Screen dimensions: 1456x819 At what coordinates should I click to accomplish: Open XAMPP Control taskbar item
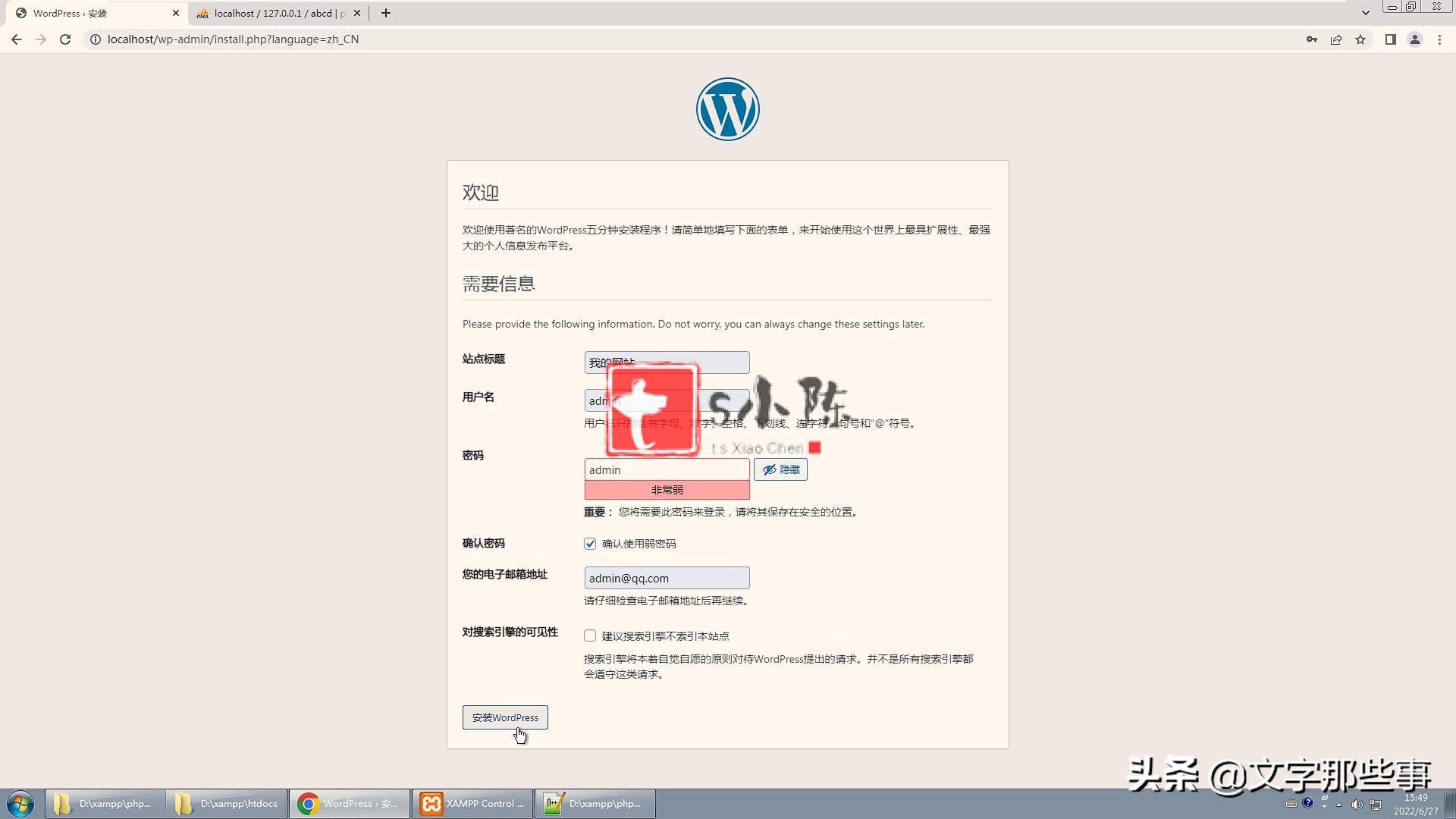click(472, 804)
